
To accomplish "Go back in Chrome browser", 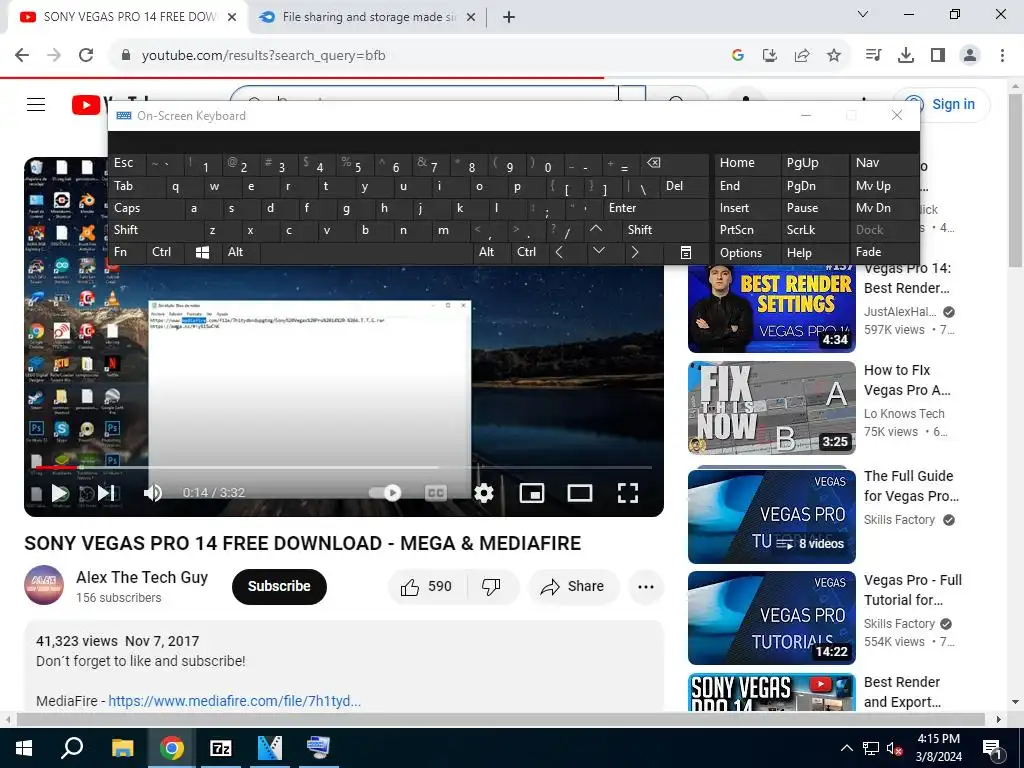I will (x=22, y=55).
